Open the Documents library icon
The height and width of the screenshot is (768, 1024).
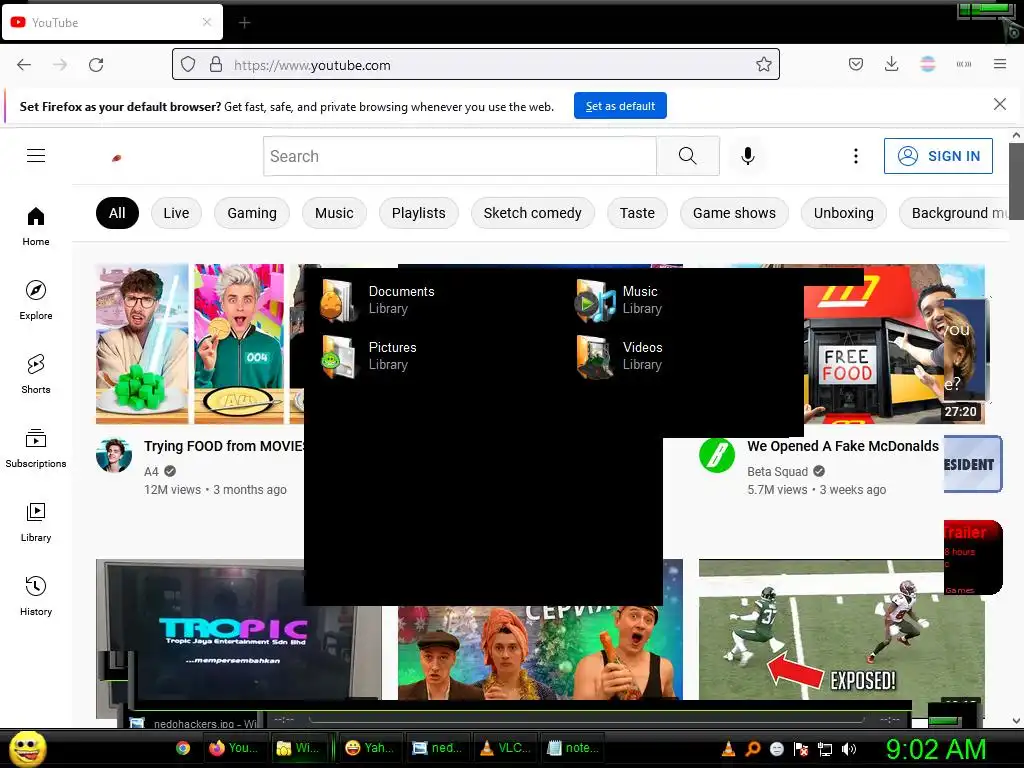[x=338, y=300]
